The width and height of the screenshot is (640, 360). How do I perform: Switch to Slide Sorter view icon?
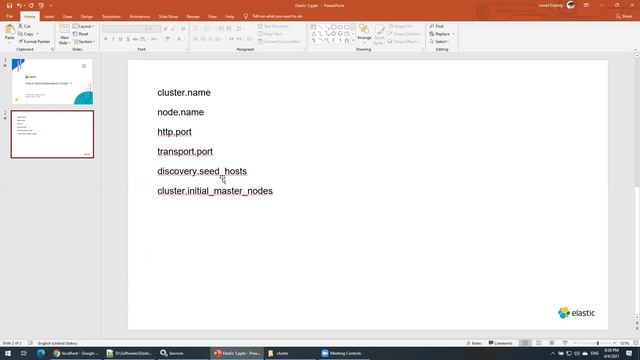538,343
